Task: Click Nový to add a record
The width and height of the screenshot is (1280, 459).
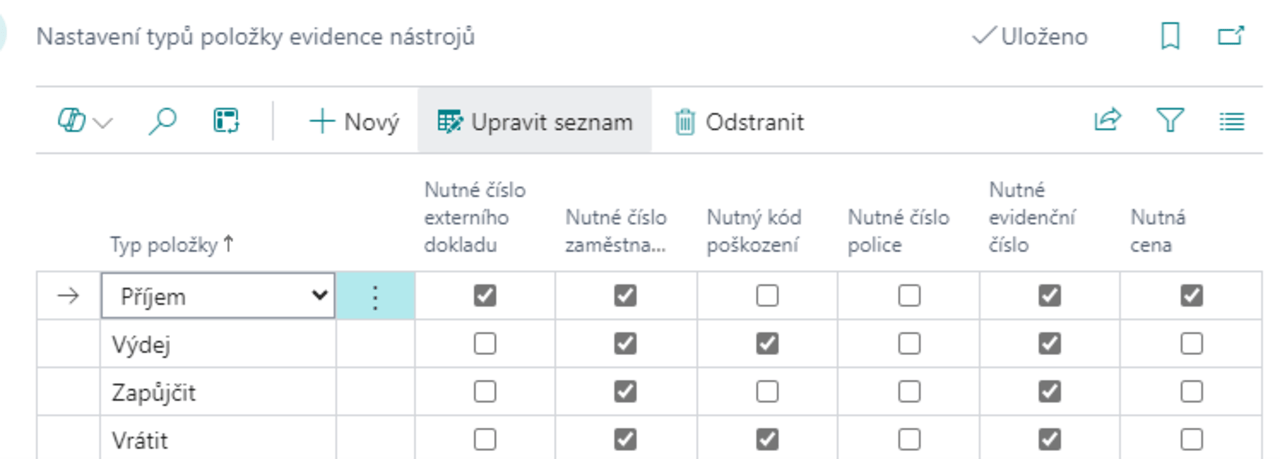Action: [354, 122]
